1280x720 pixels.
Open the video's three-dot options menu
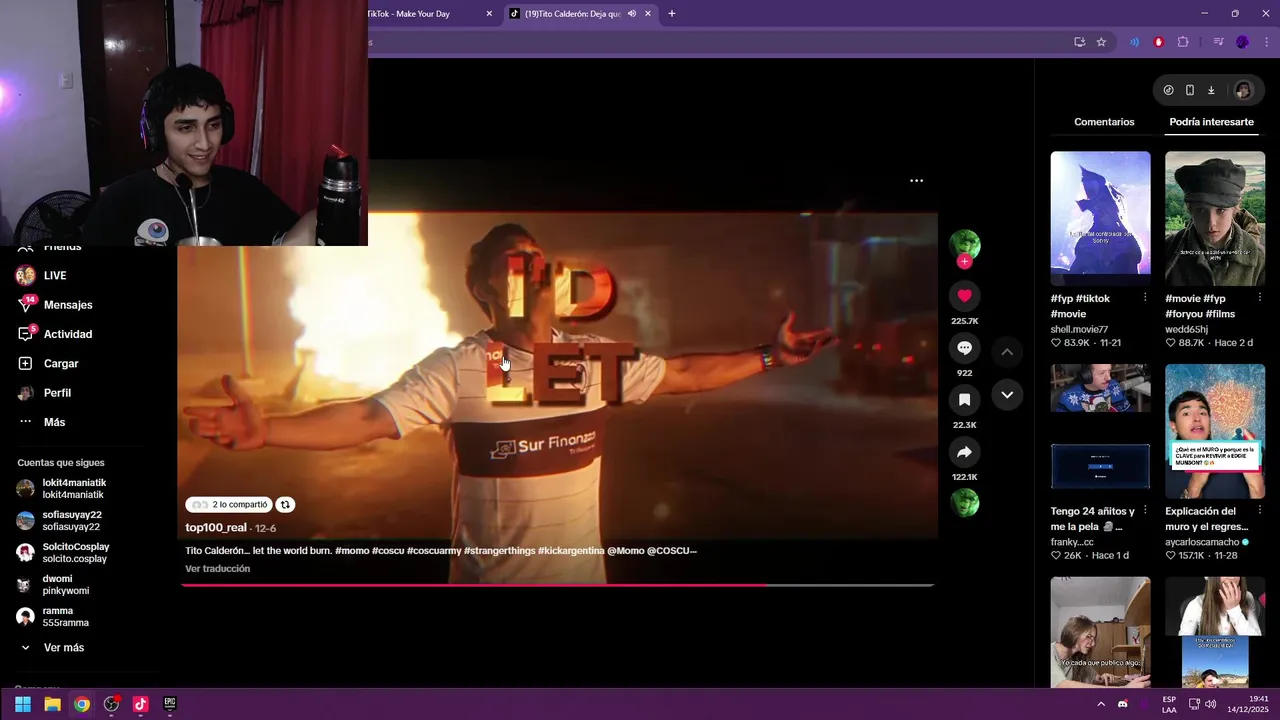tap(916, 181)
